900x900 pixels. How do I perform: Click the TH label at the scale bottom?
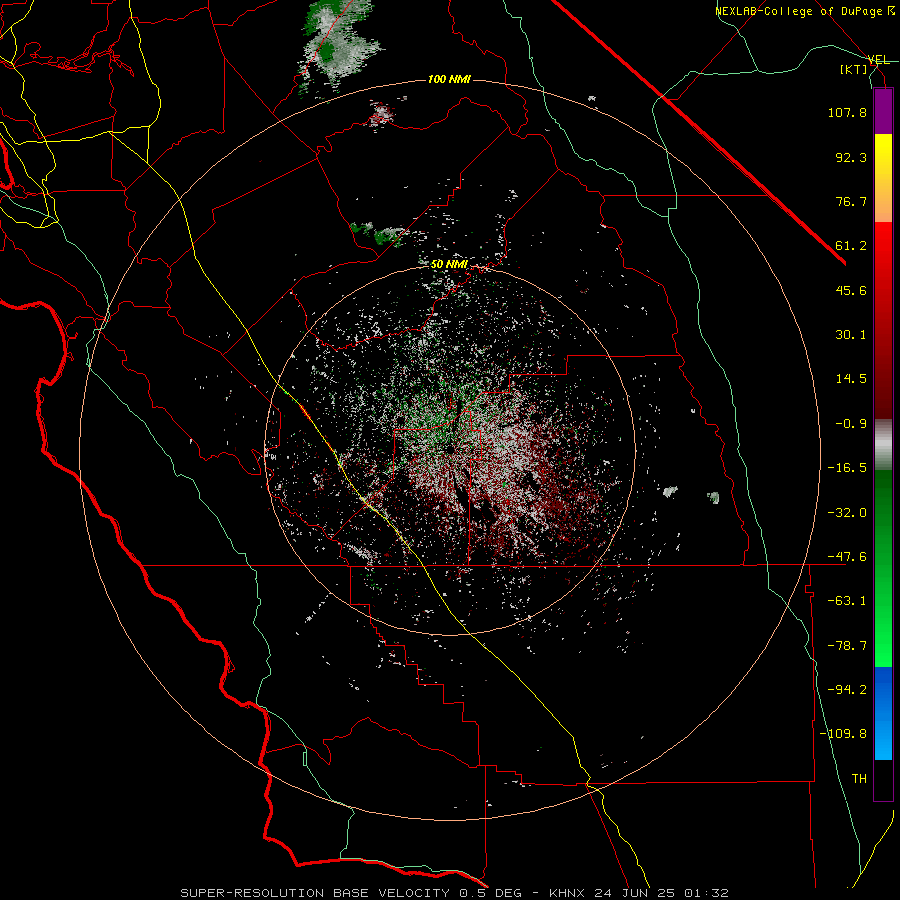[859, 779]
